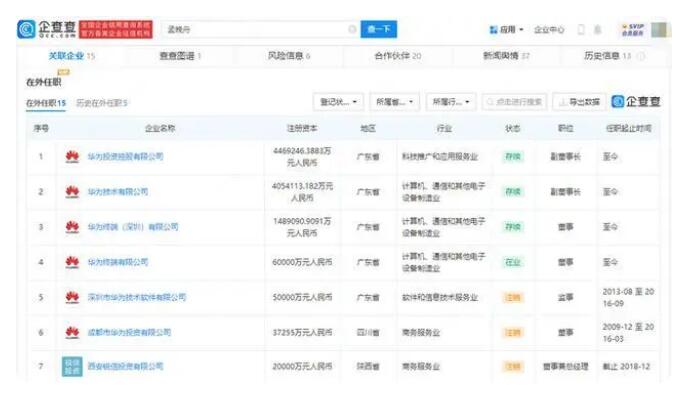Click the 4469246.3883万元人民币 capital cell

click(302, 157)
